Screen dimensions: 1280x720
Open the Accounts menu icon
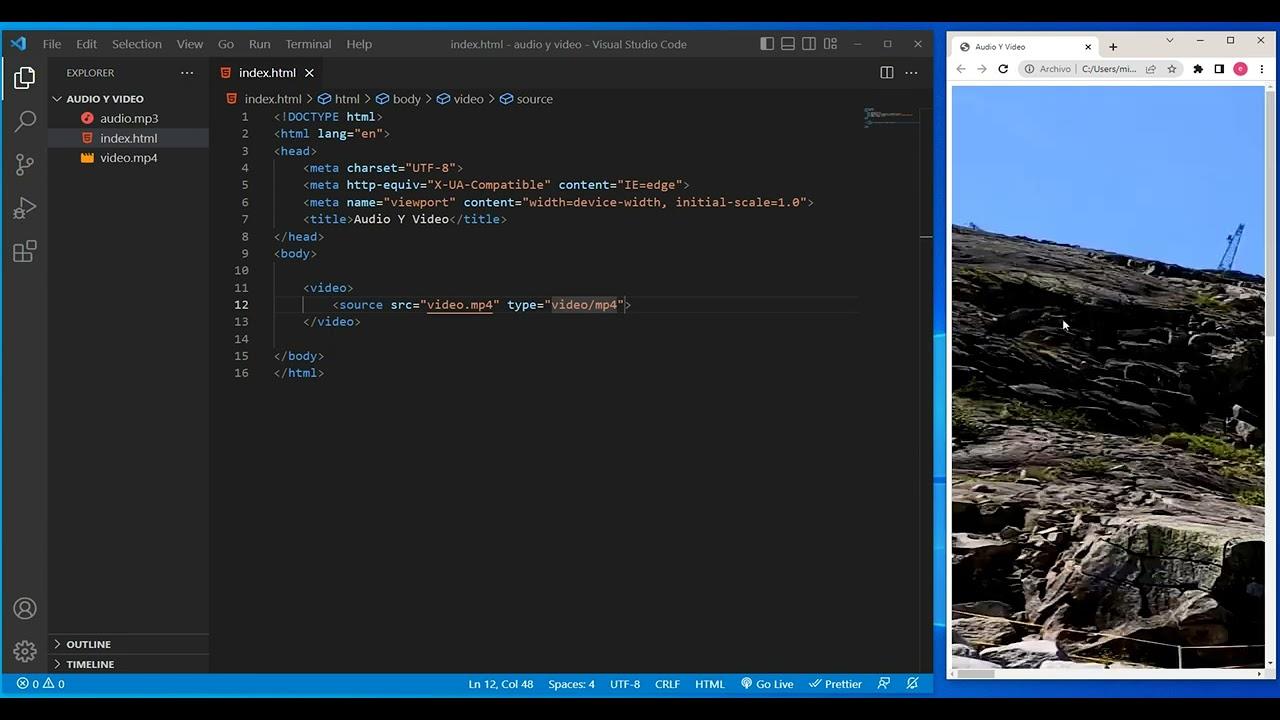[x=25, y=609]
